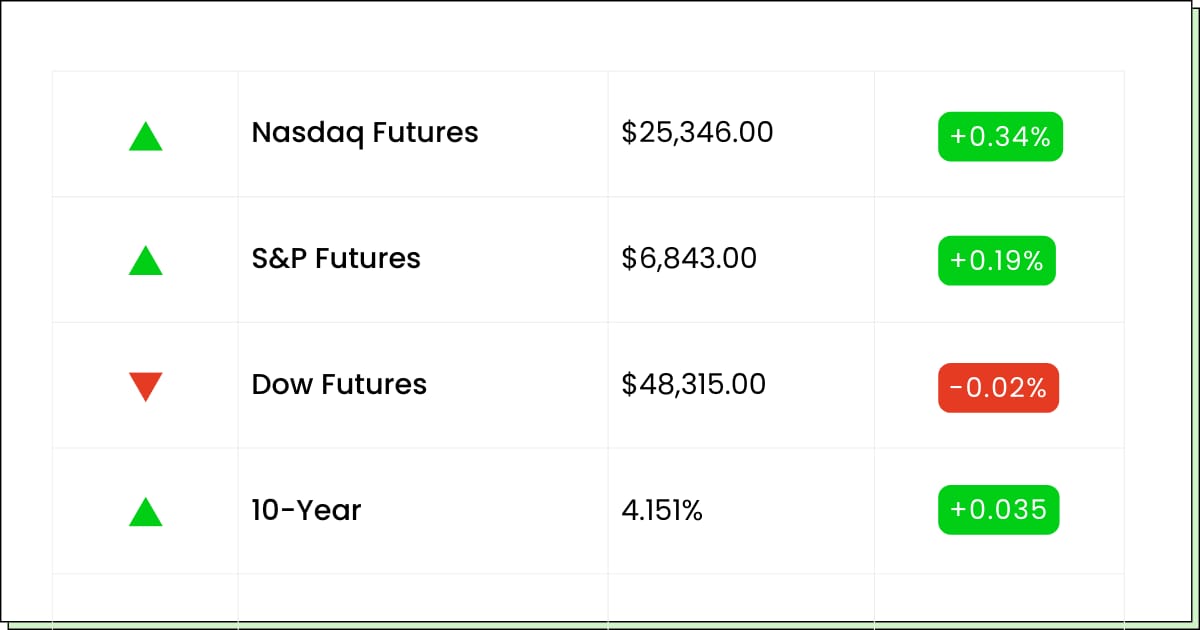Select the 10-Year label
Screen dimensions: 1200x630
tap(306, 510)
